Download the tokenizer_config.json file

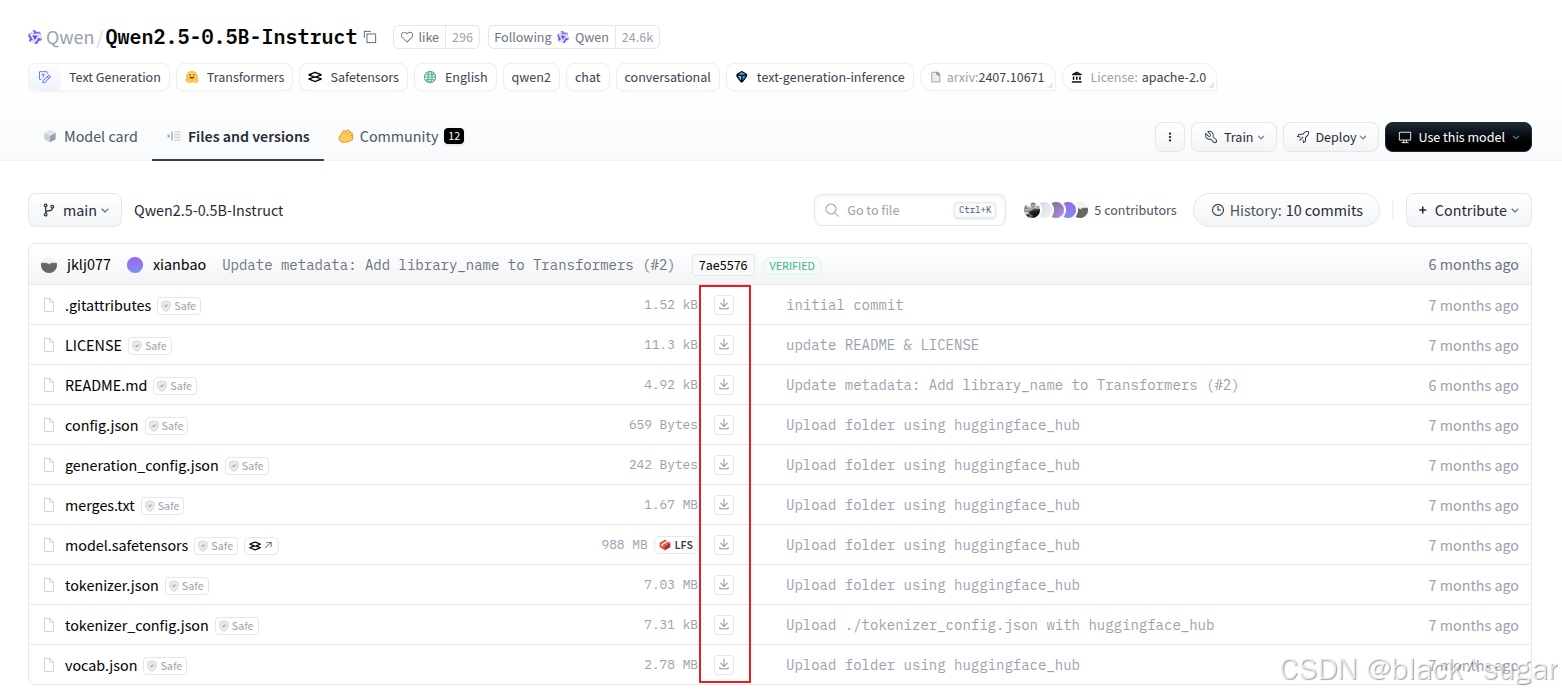[724, 625]
